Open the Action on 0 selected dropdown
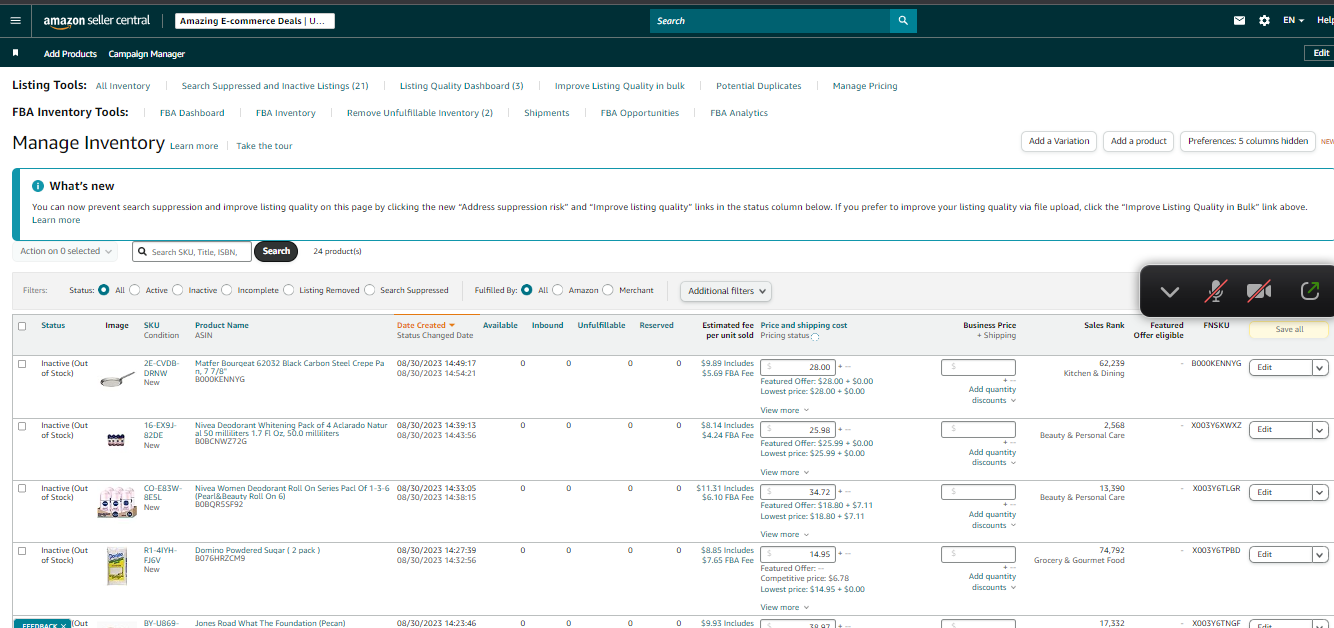The width and height of the screenshot is (1334, 628). 66,251
